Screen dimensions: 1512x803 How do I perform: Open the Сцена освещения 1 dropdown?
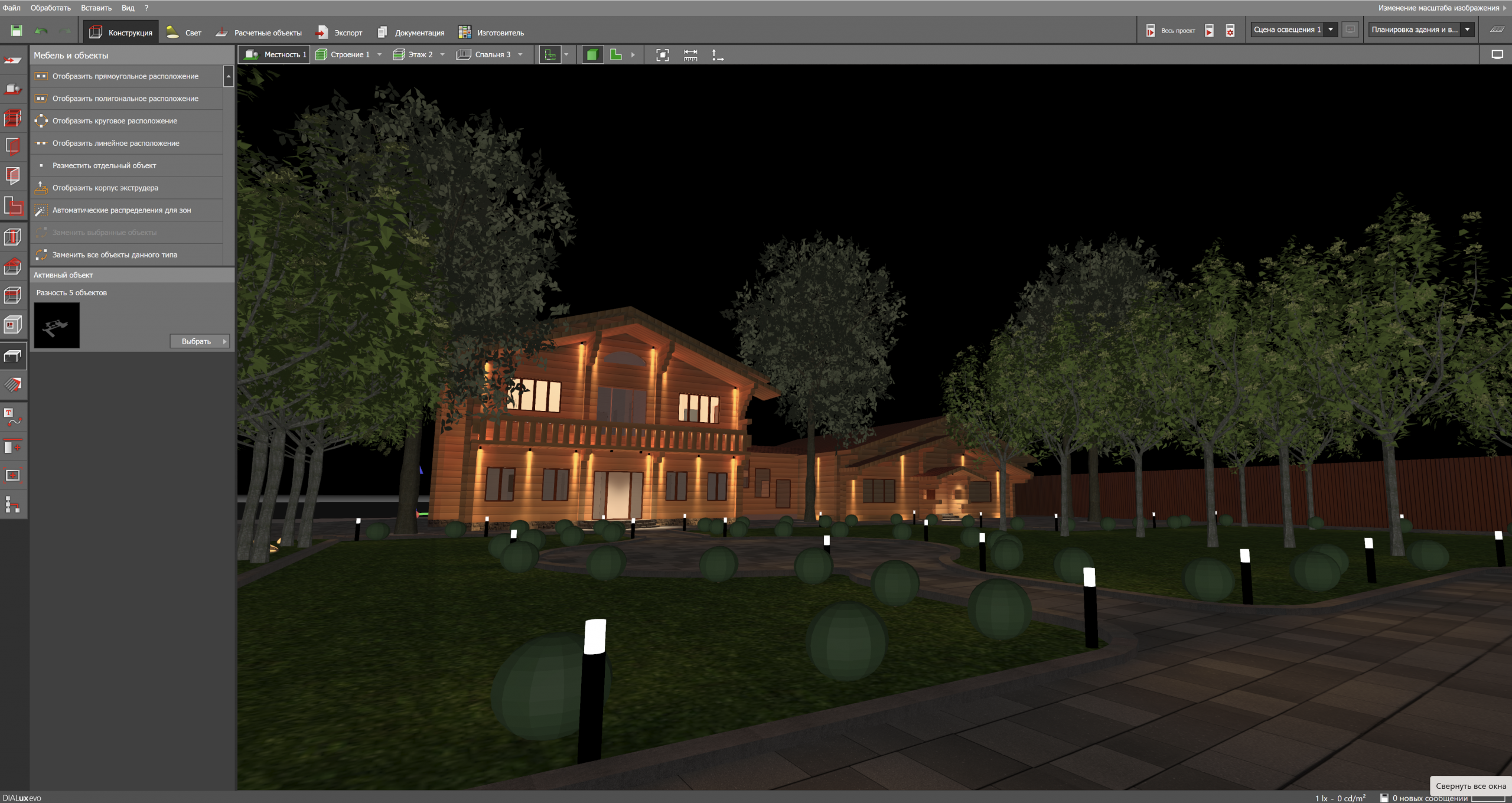(1331, 30)
